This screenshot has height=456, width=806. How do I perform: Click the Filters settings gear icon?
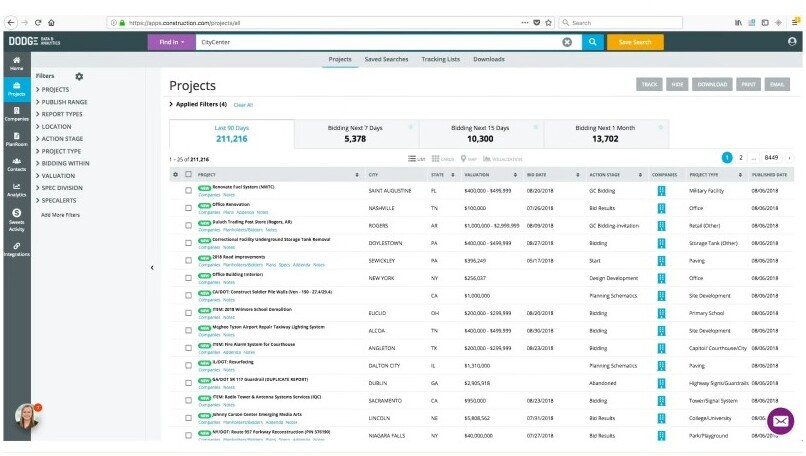(79, 76)
